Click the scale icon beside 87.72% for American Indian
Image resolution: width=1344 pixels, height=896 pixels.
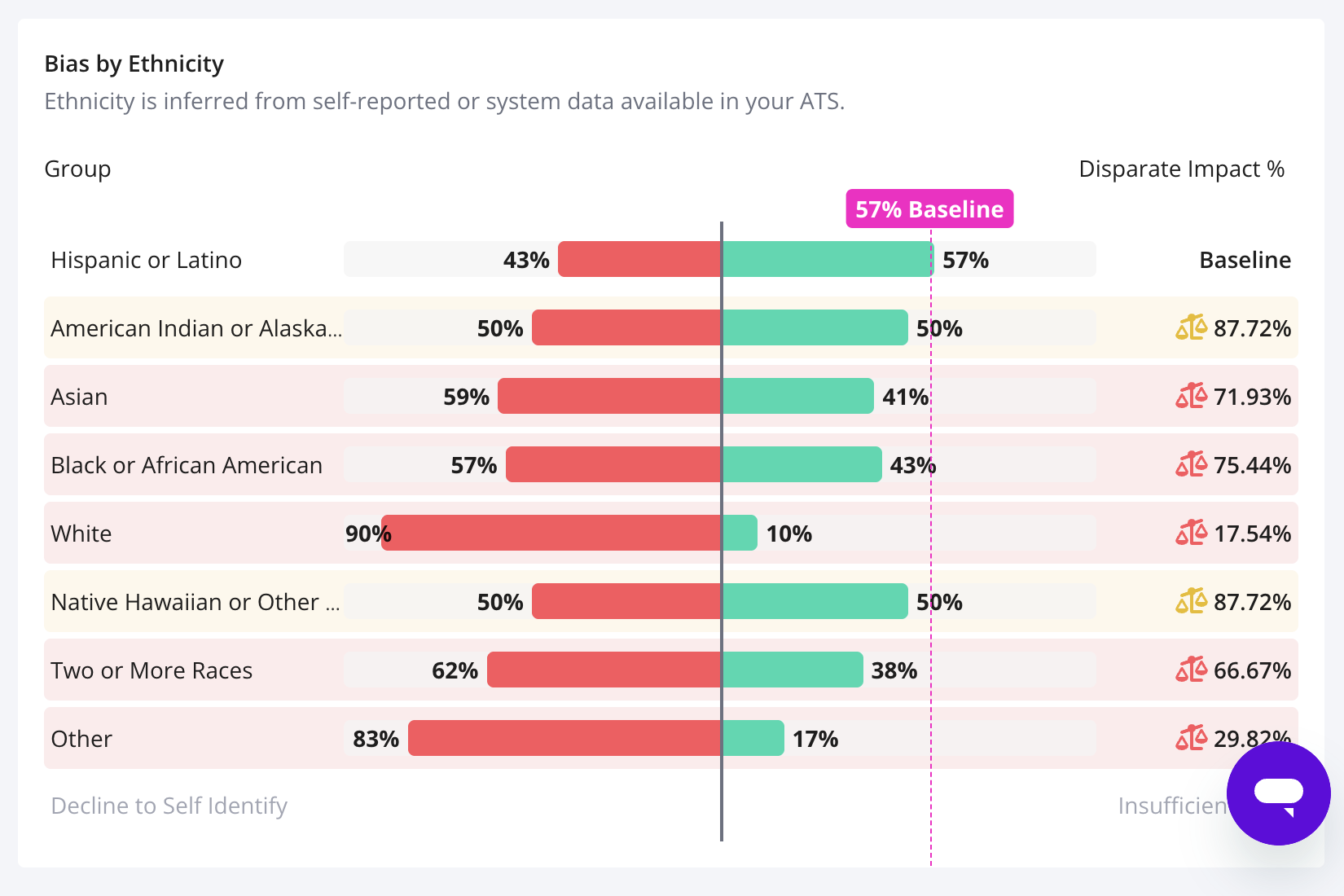point(1190,327)
